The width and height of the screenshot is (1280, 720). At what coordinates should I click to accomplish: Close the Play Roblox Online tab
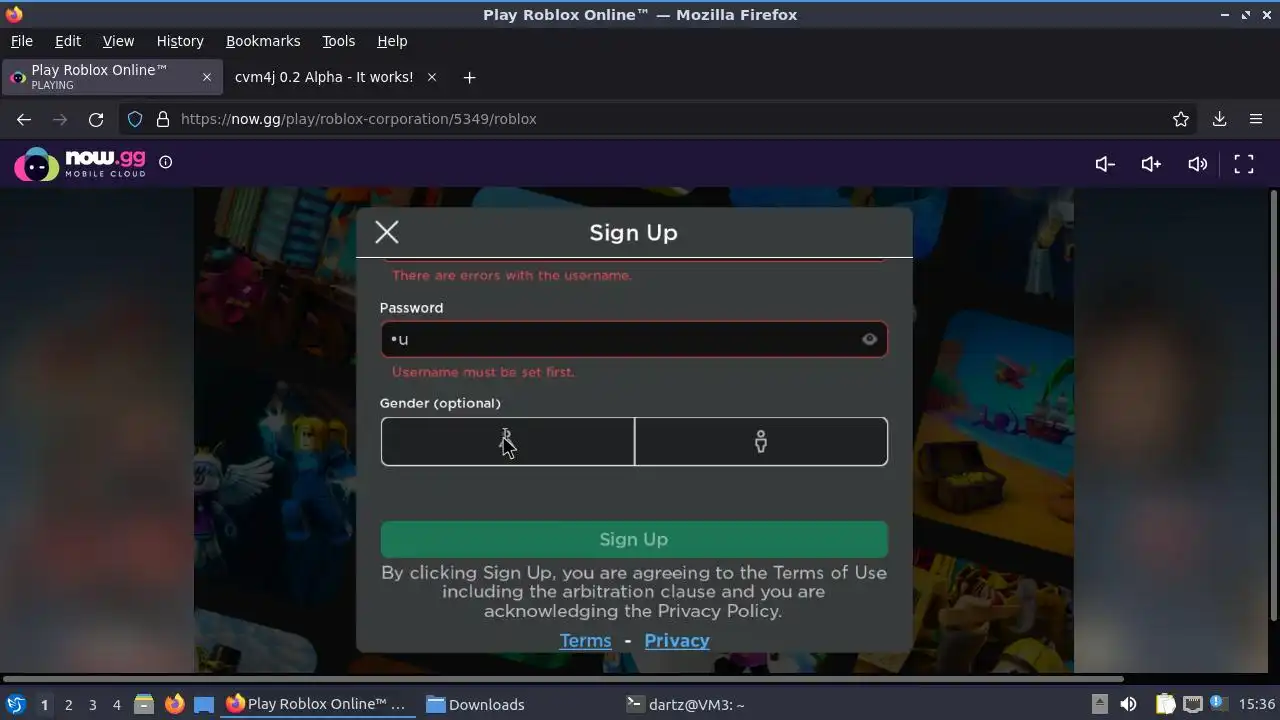[207, 77]
